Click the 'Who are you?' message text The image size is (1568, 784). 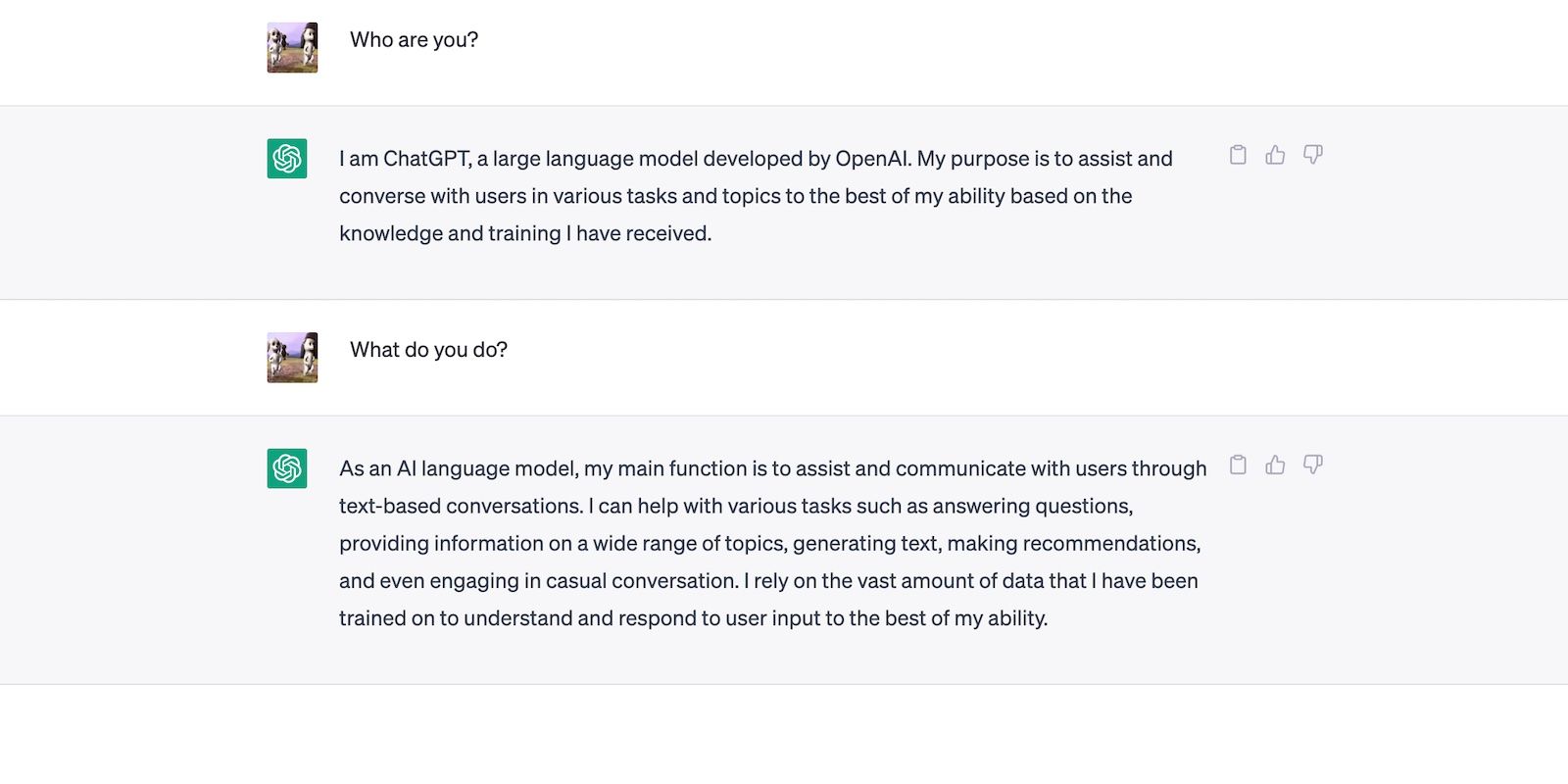coord(414,40)
